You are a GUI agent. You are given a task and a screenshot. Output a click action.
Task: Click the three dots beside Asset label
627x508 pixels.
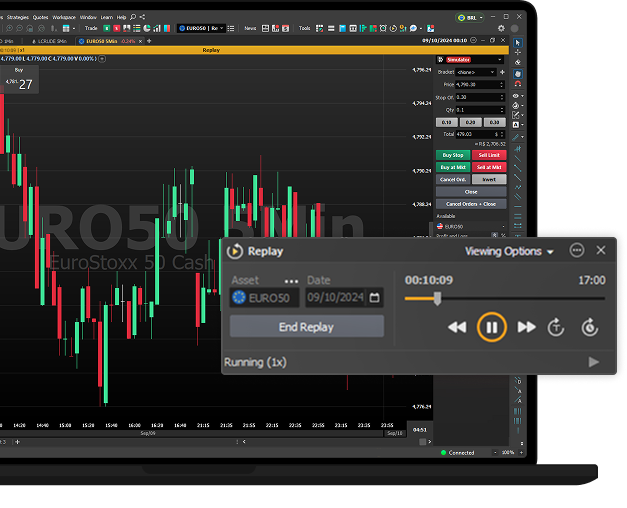coord(291,282)
